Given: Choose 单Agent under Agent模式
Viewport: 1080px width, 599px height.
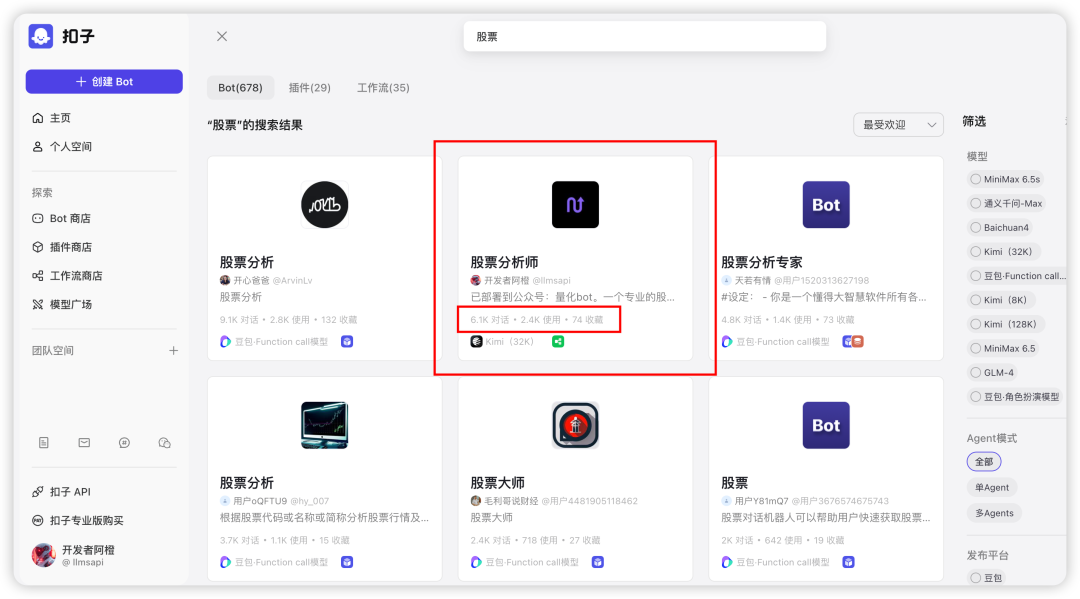Looking at the screenshot, I should (x=992, y=487).
